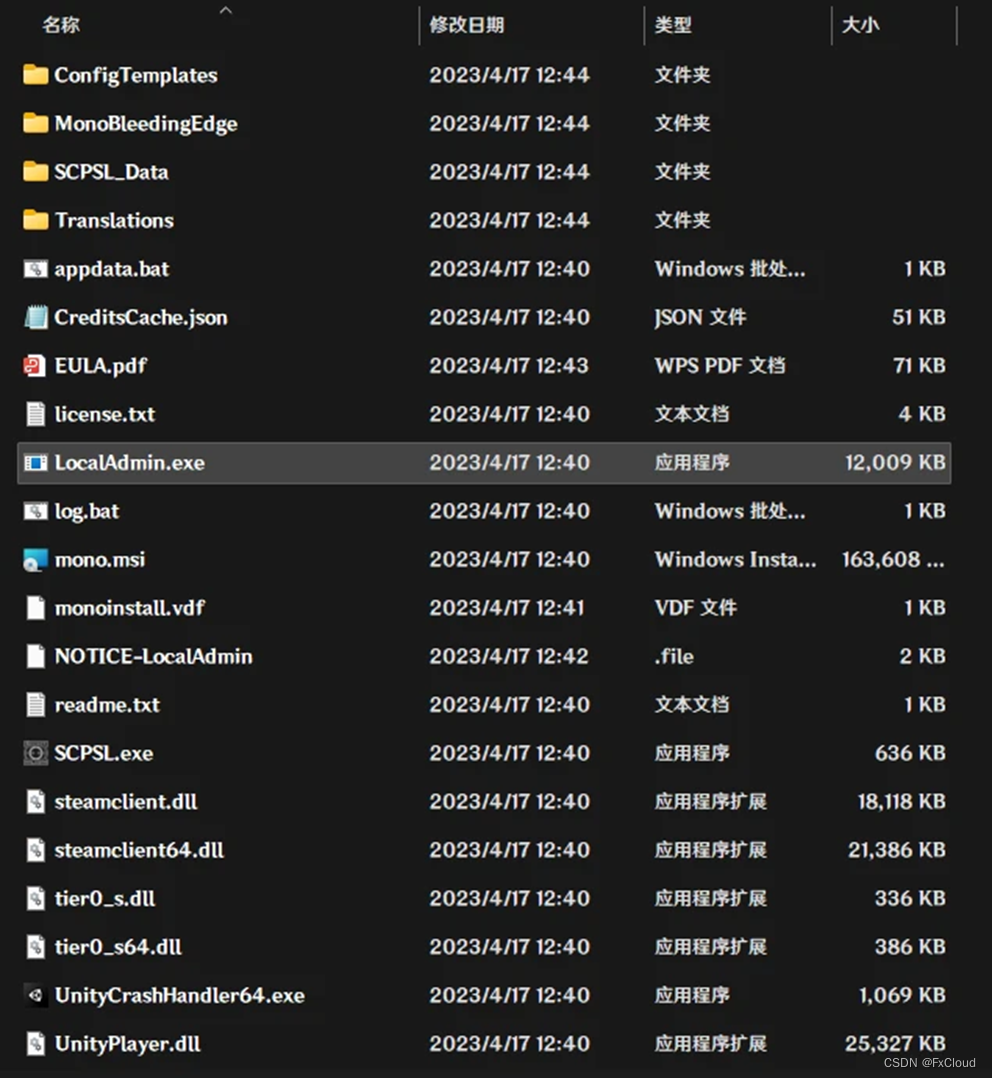Click the MonoBleedingEdge folder icon
Image resolution: width=992 pixels, height=1078 pixels.
tap(35, 123)
